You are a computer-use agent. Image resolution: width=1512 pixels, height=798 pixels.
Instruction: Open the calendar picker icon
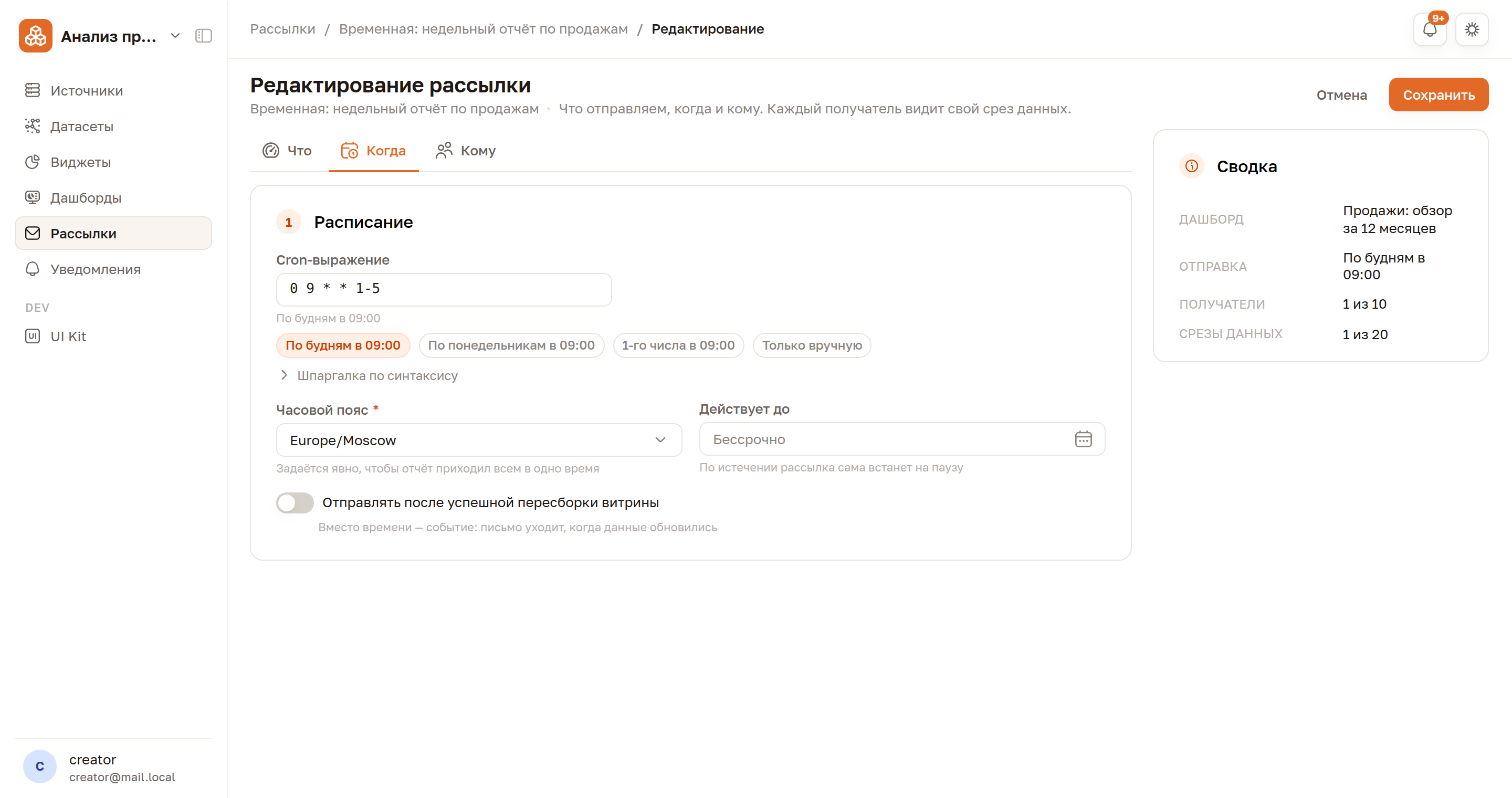1083,439
